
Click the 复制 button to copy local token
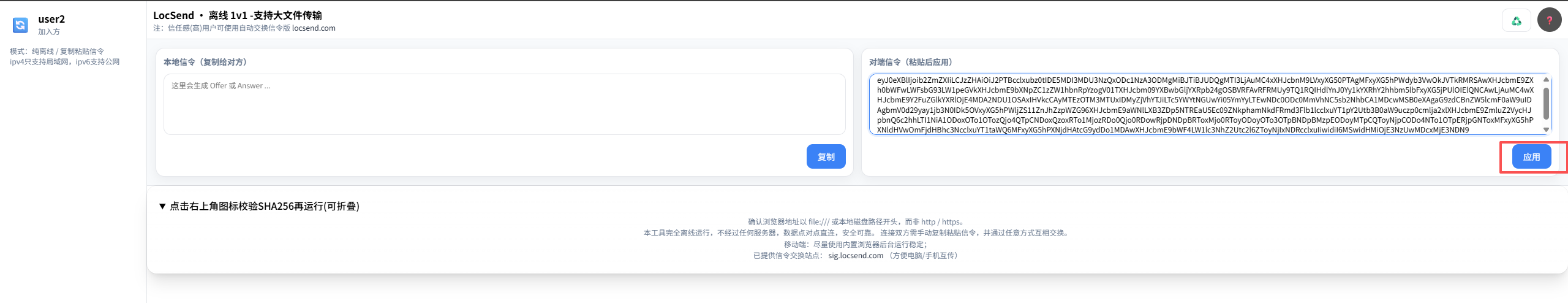(826, 156)
